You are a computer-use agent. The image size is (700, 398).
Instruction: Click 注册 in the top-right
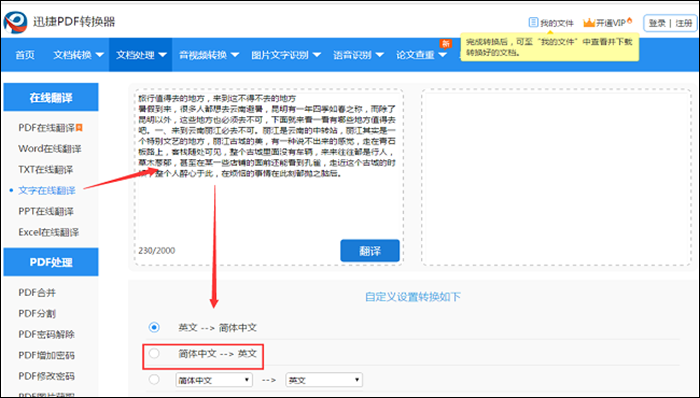coord(683,23)
